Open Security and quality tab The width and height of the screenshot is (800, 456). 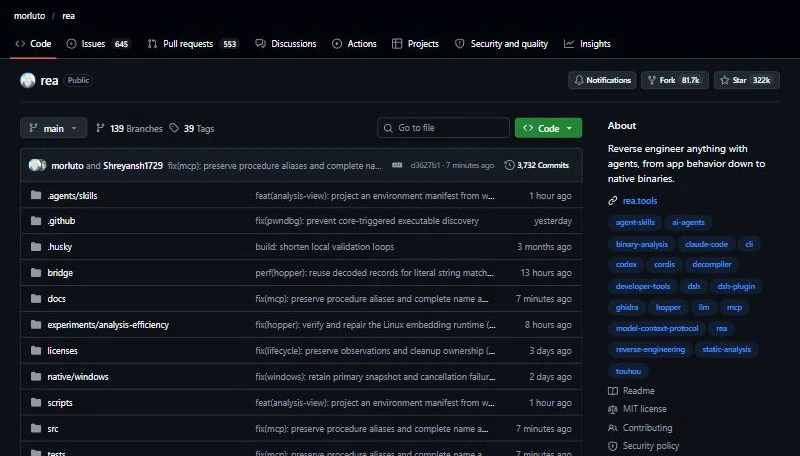tap(502, 44)
